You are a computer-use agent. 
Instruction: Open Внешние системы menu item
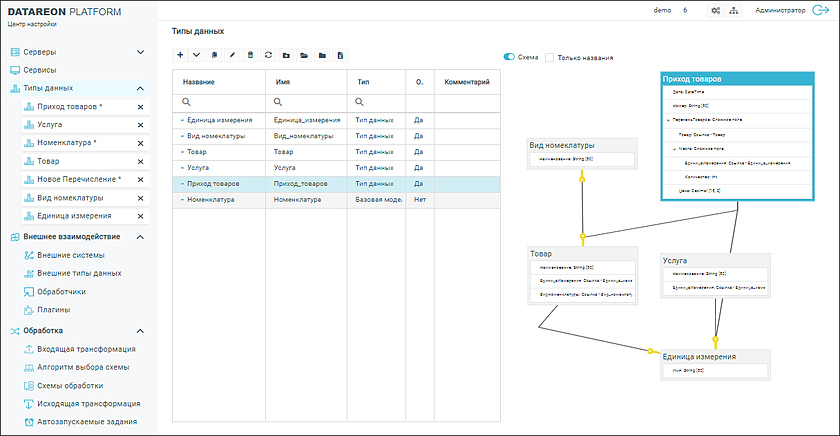pyautogui.click(x=72, y=255)
